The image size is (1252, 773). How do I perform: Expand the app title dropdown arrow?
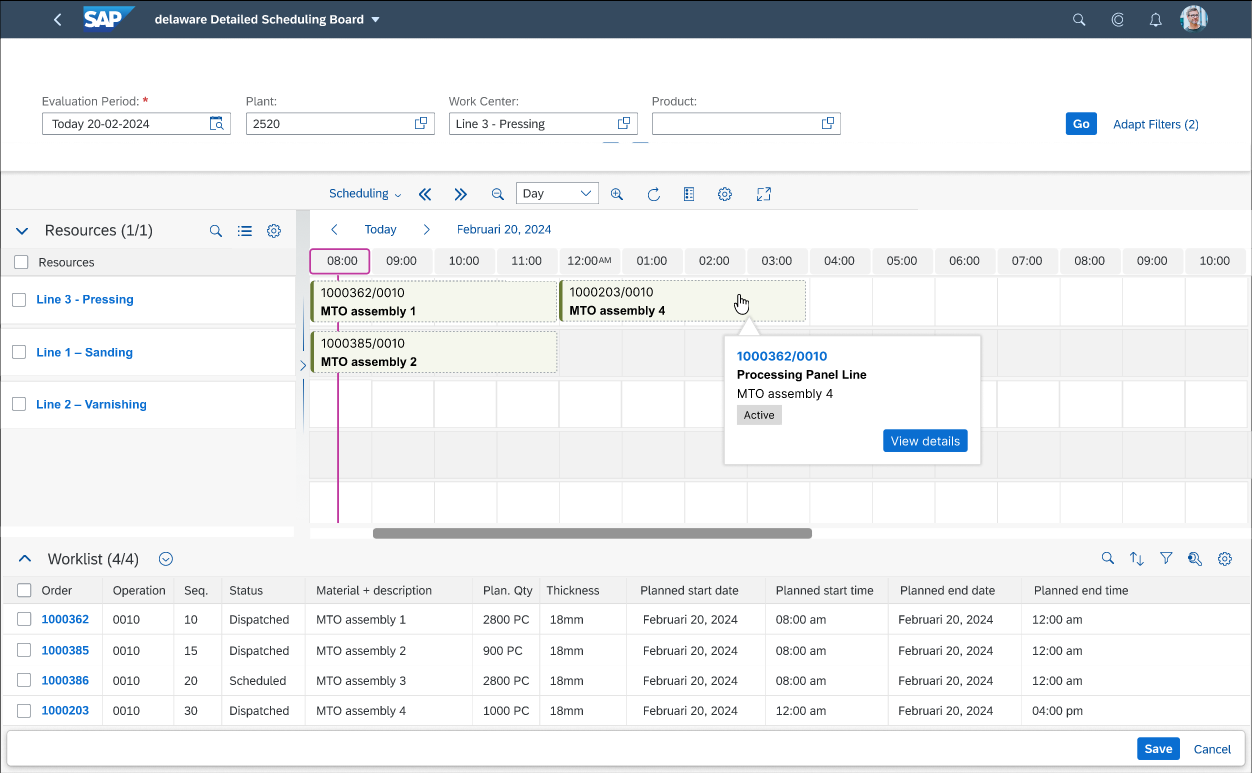pos(375,20)
